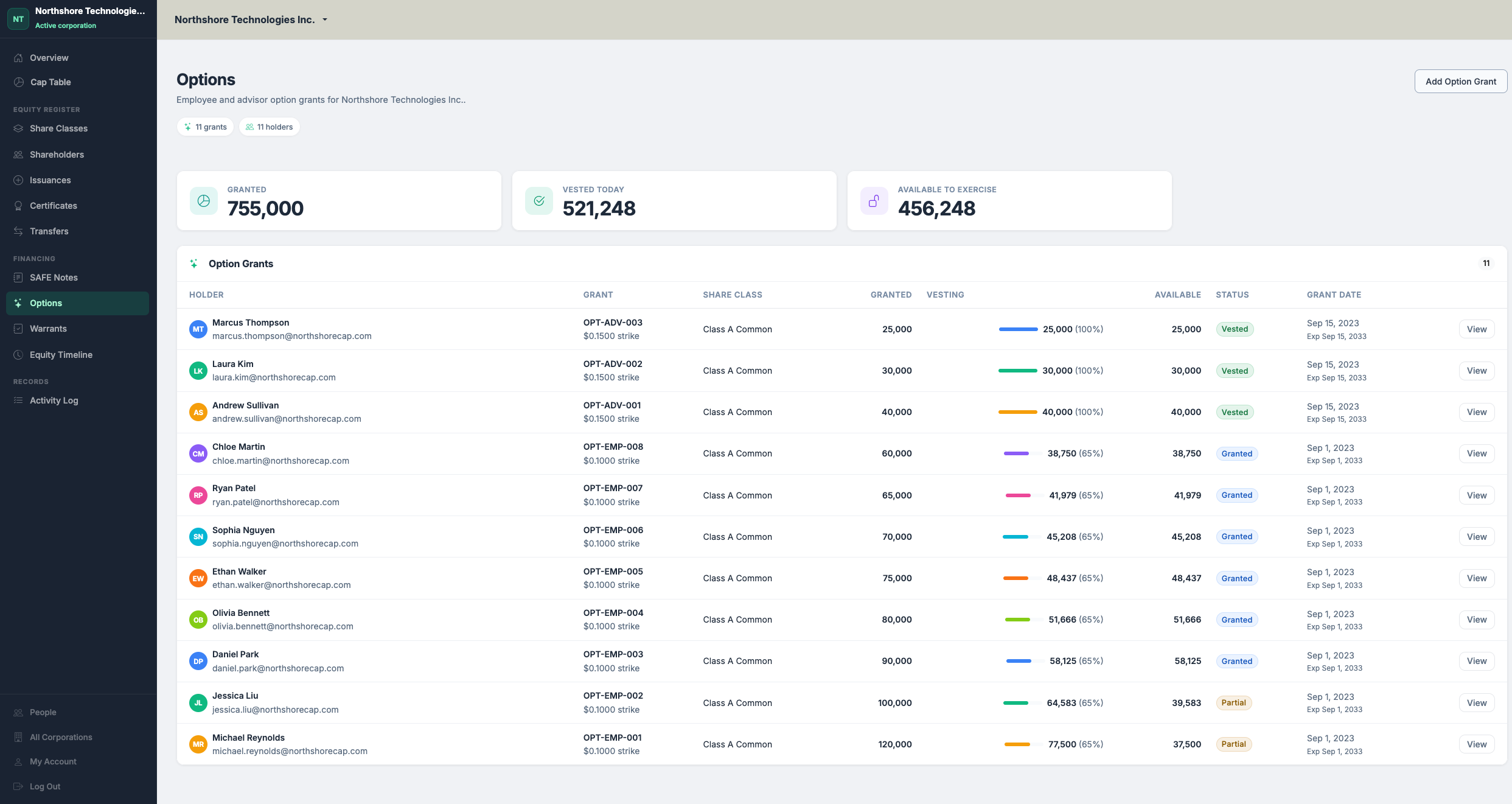The width and height of the screenshot is (1512, 804).
Task: Click the Available to Exercise unlock icon
Action: pos(874,201)
